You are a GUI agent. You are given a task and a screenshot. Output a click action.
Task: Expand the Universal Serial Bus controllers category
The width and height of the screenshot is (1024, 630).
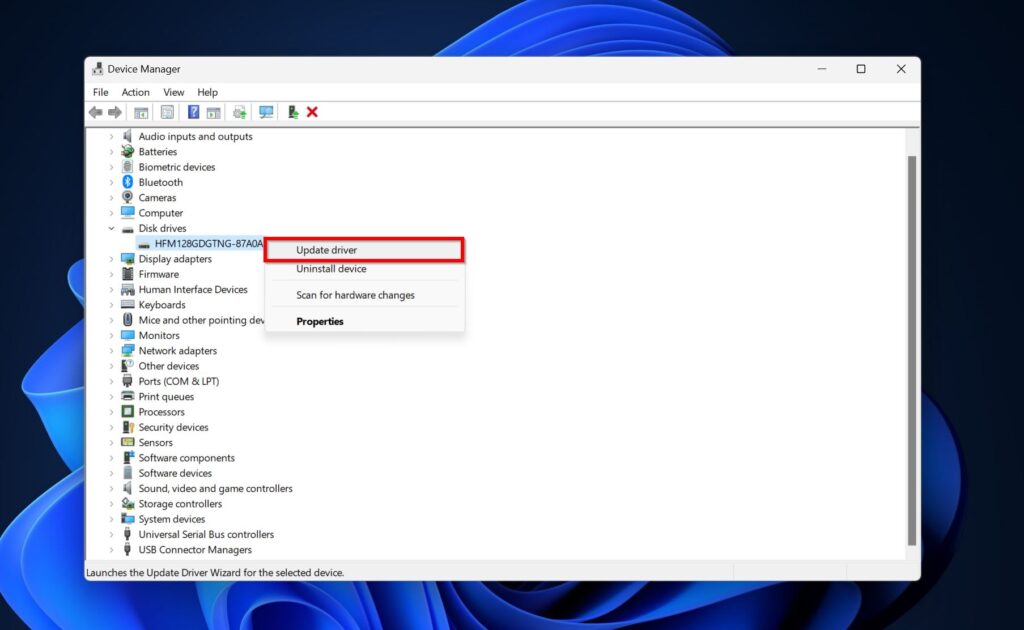pos(110,534)
